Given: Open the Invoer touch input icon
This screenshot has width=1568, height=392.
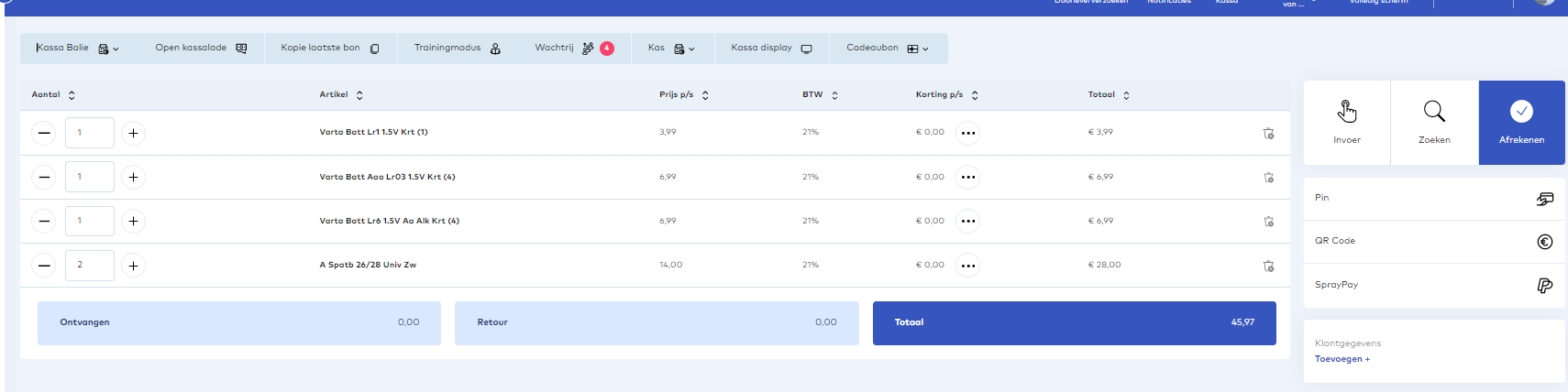Looking at the screenshot, I should [x=1346, y=112].
